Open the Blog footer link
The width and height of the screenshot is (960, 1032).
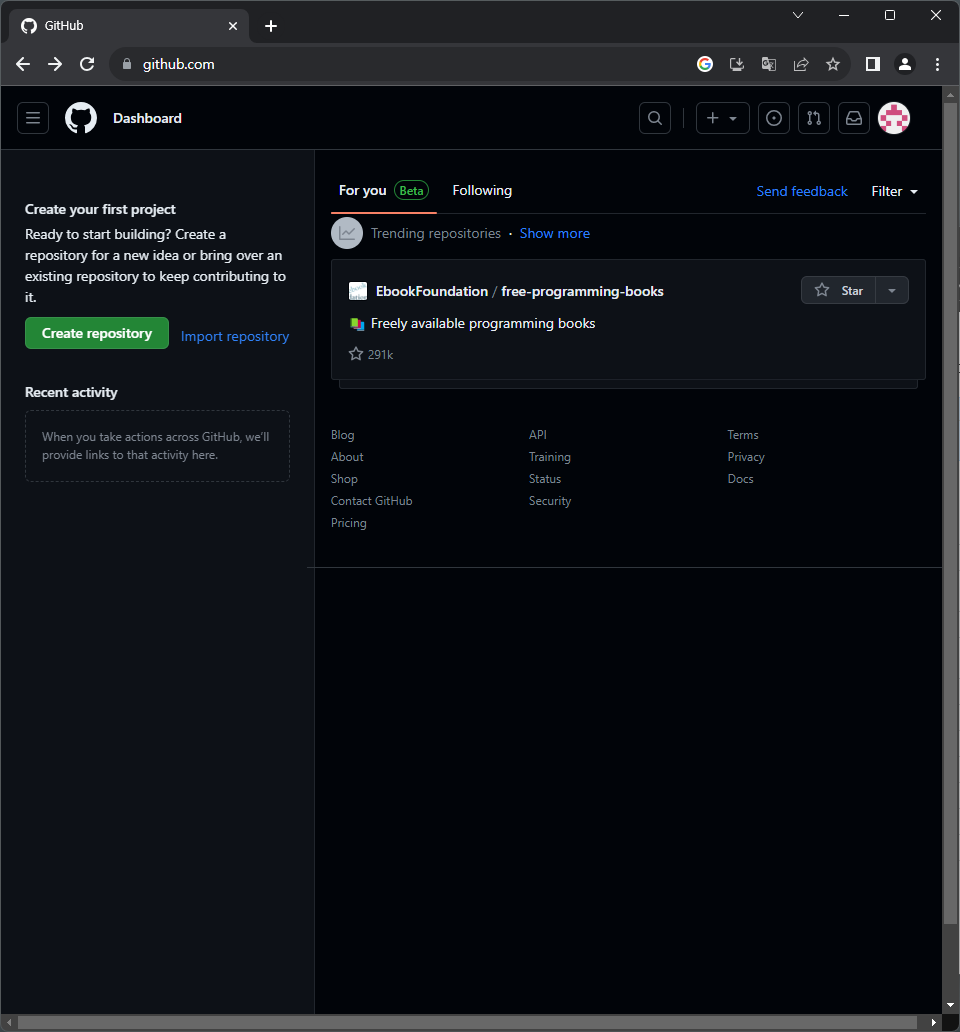[342, 435]
